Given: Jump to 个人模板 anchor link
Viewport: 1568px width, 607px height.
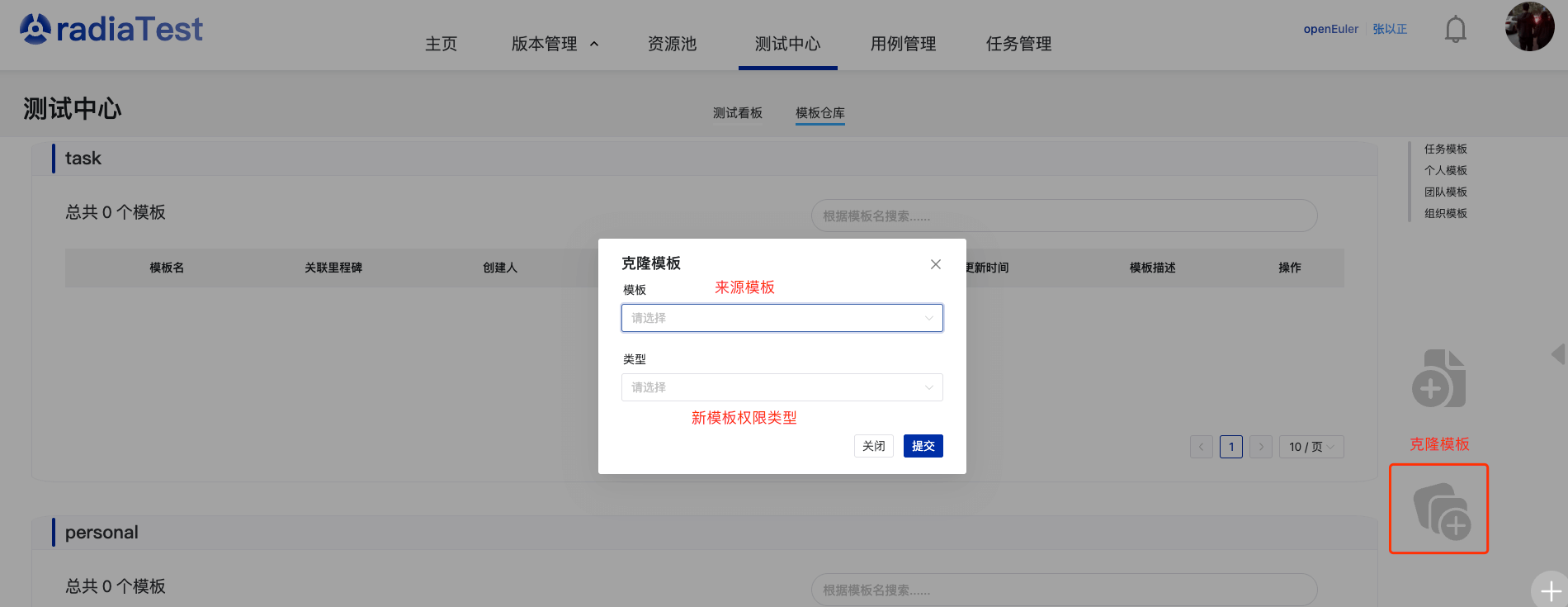Looking at the screenshot, I should 1445,170.
